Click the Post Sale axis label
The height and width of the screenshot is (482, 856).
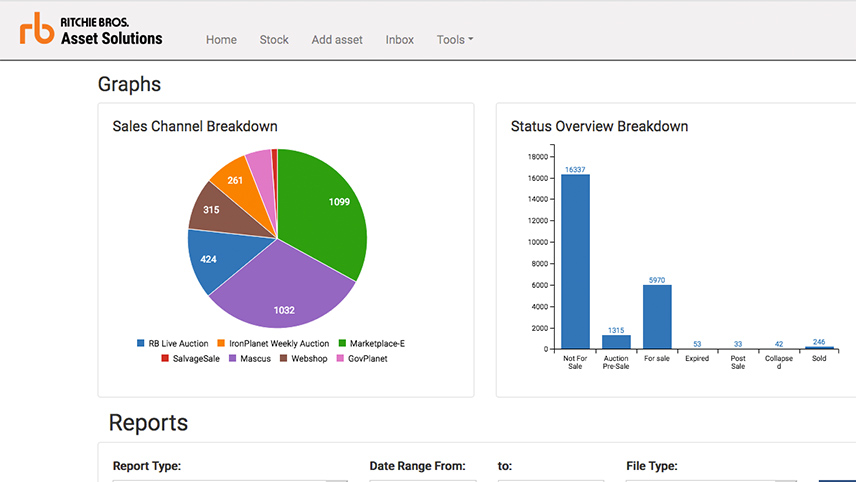738,362
